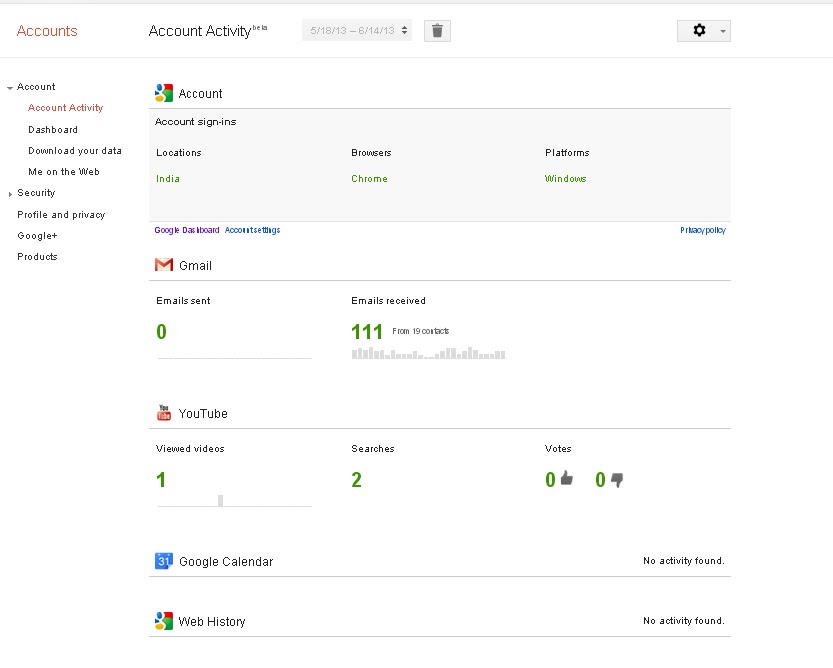Image resolution: width=833 pixels, height=668 pixels.
Task: Select Dashboard in the sidebar
Action: (53, 129)
